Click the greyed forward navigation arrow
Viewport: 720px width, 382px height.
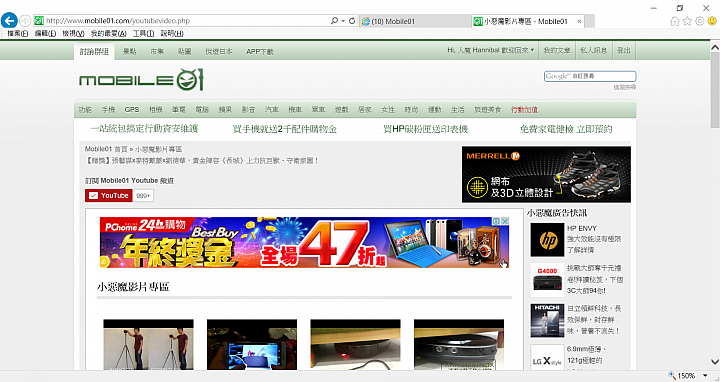25,21
